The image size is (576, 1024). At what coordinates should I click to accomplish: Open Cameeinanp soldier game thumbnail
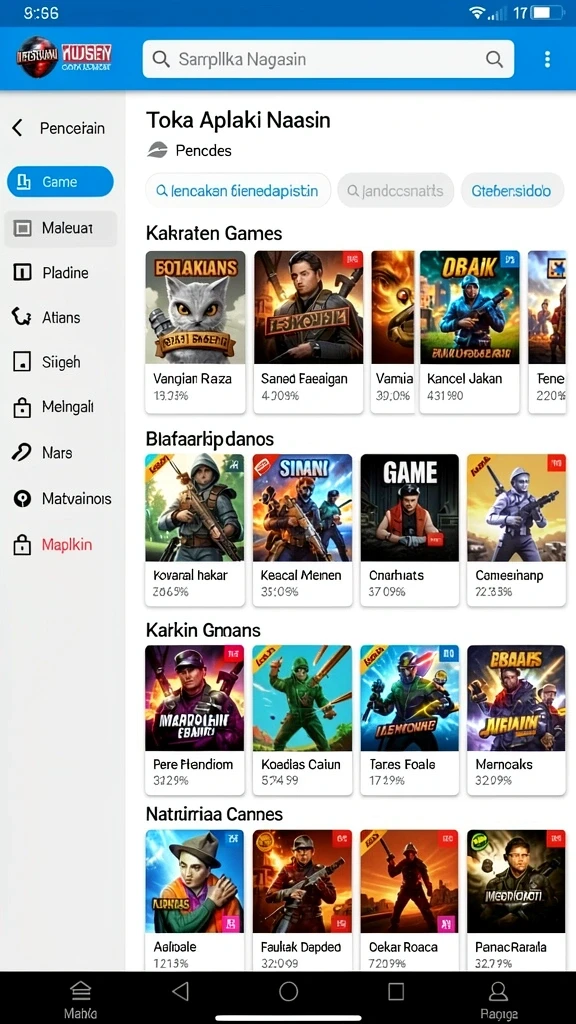pyautogui.click(x=516, y=507)
